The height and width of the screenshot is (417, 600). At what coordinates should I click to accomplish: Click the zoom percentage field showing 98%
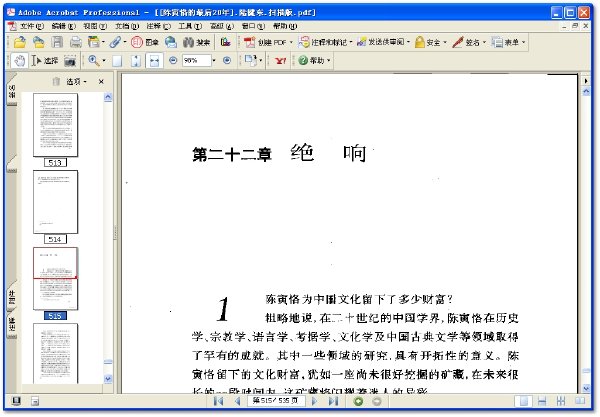tap(196, 60)
